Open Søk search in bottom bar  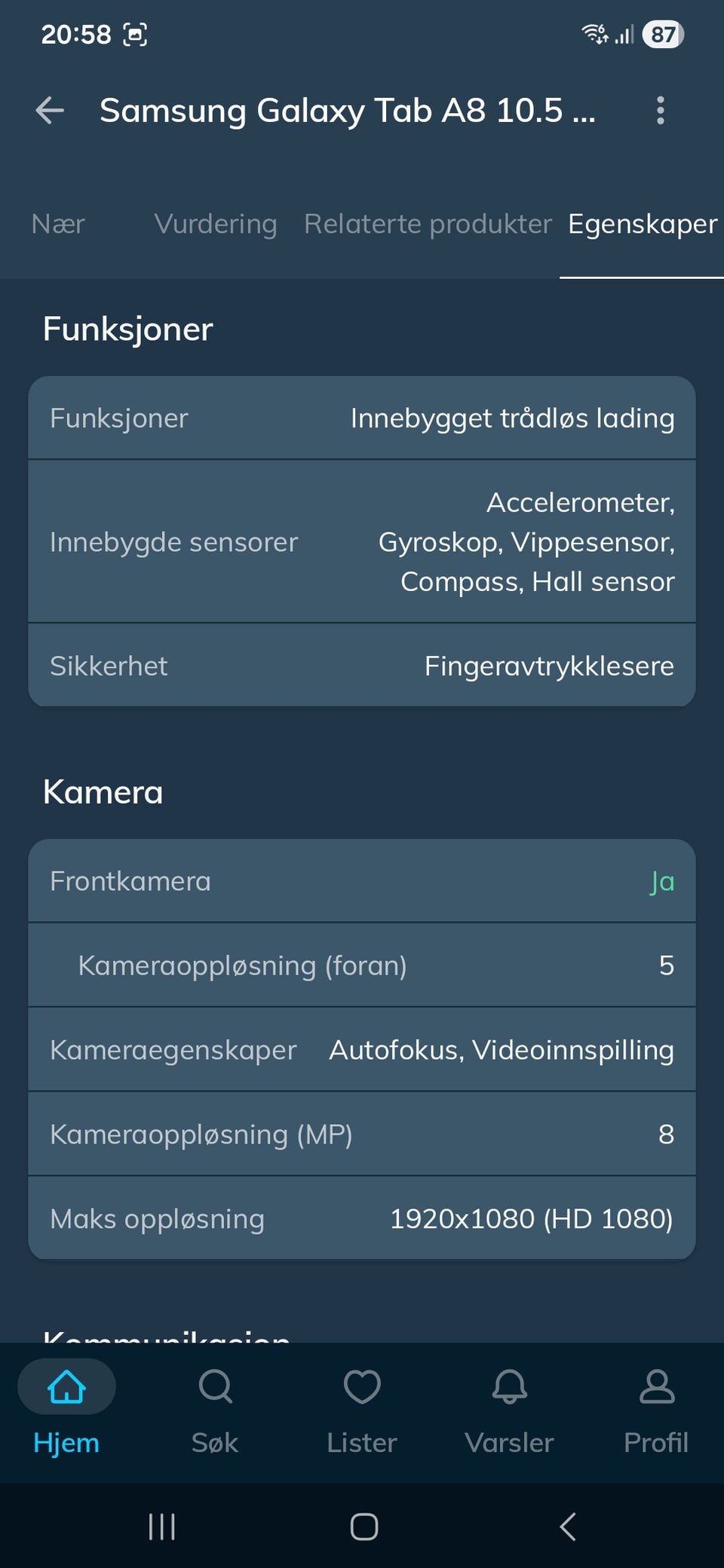[215, 1387]
